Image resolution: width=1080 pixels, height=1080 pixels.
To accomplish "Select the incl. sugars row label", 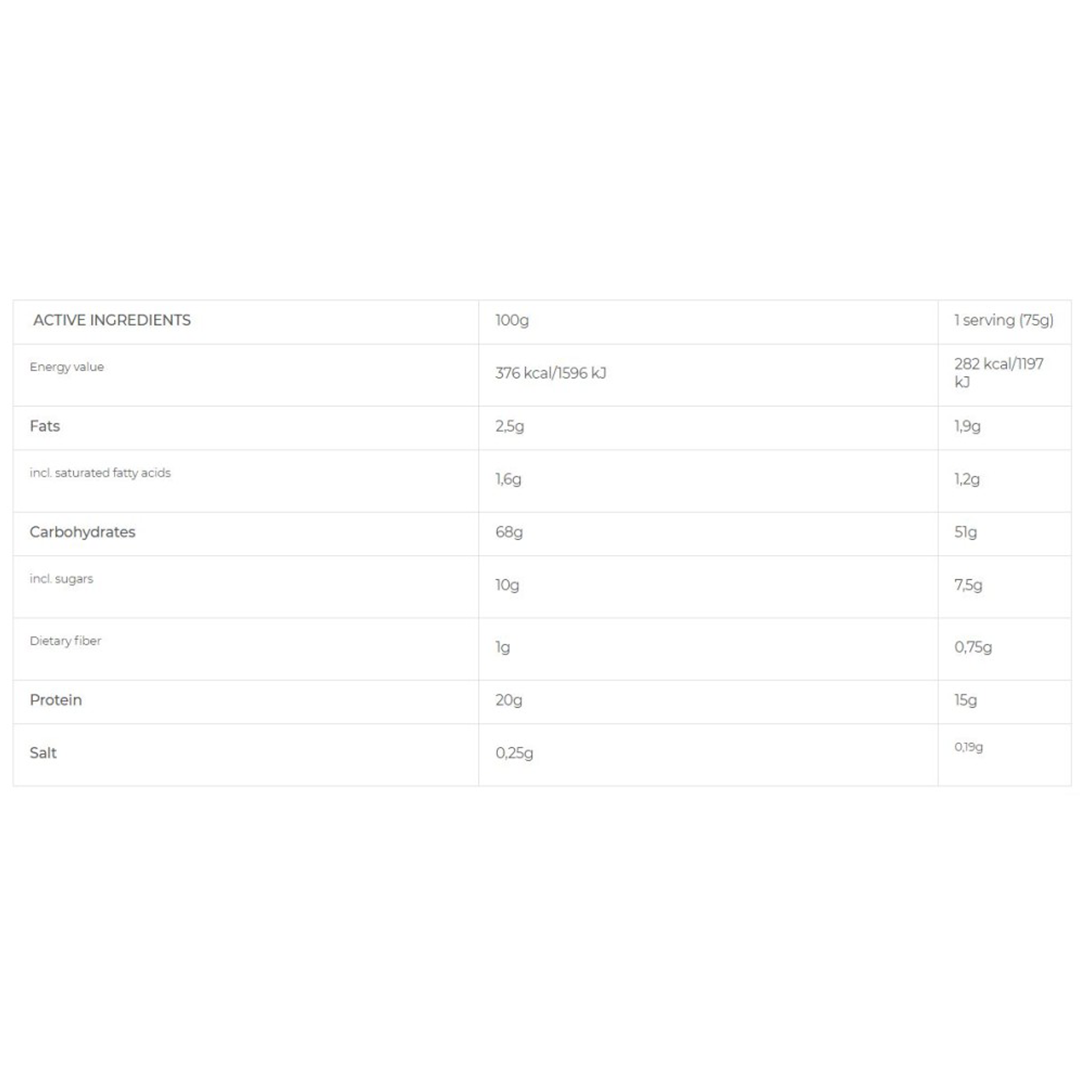I will click(61, 579).
